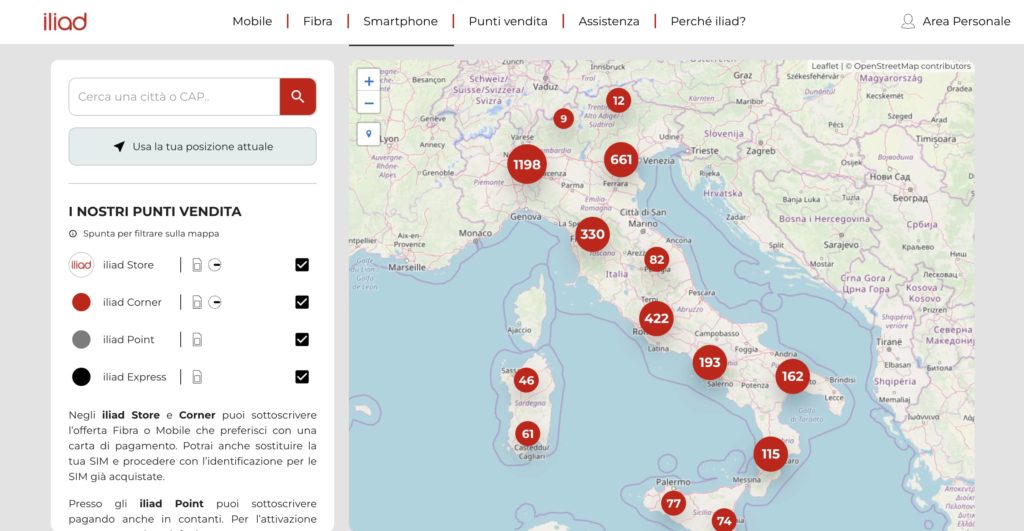Open the 74 stores cluster in Sicilia
Screen dimensions: 1024x531
coord(724,521)
